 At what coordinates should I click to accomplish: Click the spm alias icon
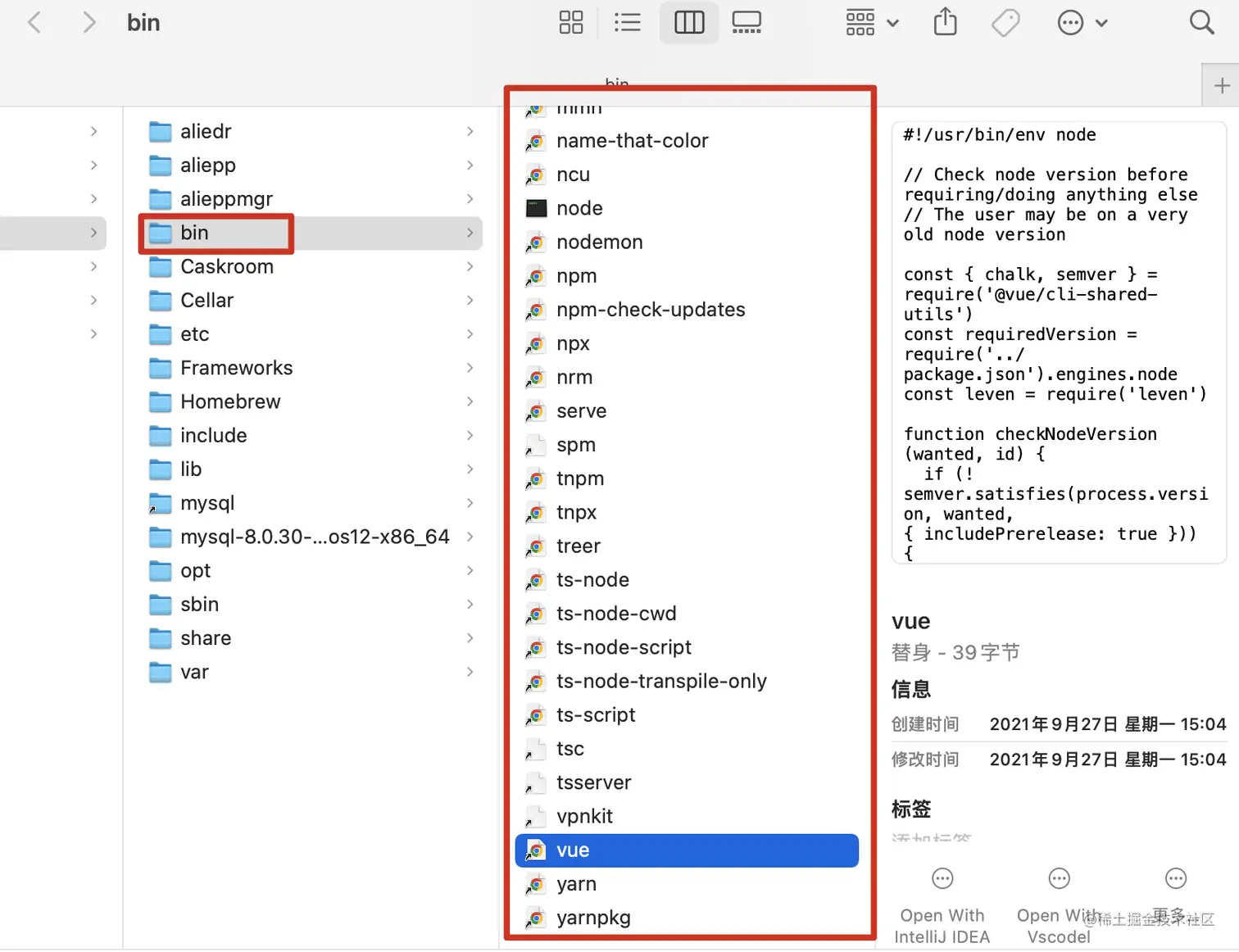click(x=536, y=445)
